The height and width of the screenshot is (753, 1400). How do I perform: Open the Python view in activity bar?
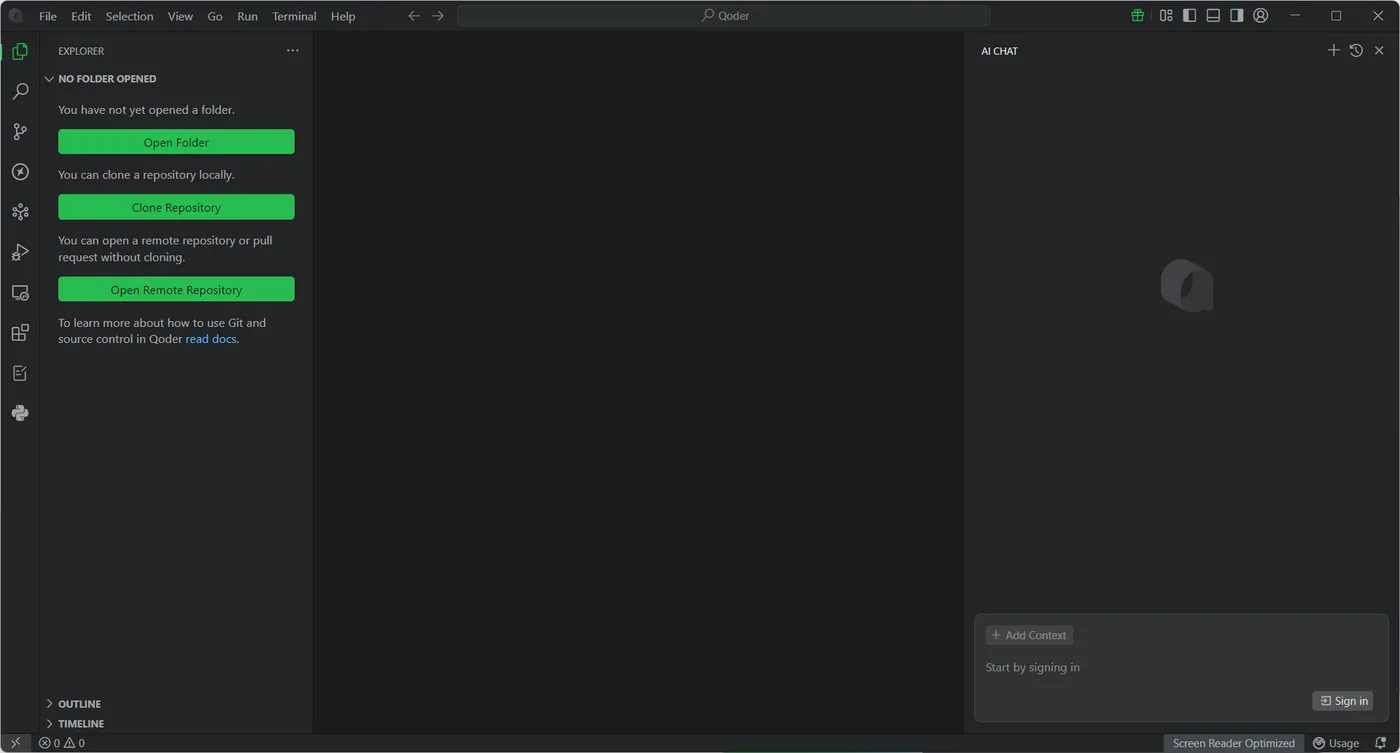tap(20, 413)
